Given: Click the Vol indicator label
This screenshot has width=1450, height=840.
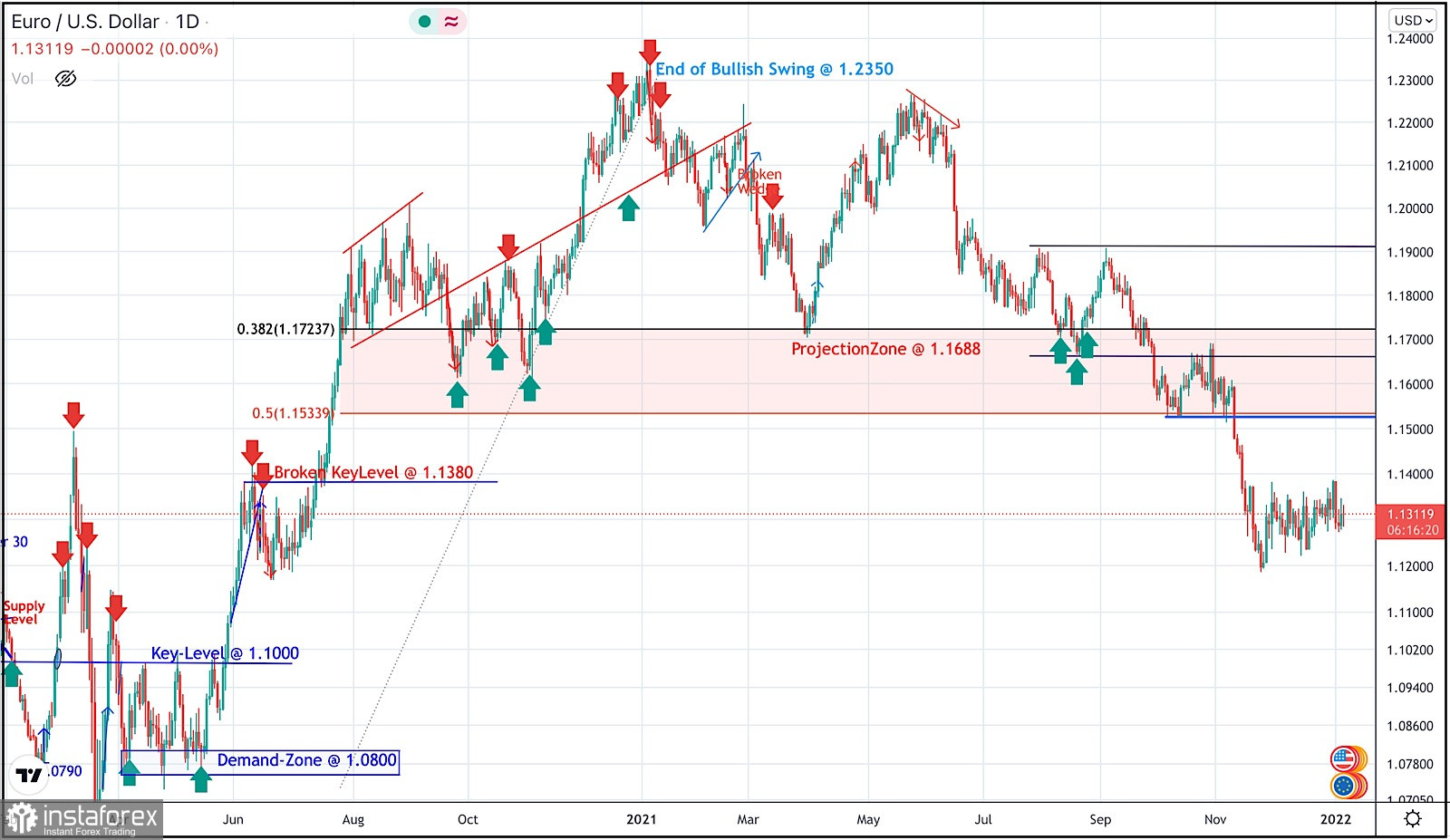Looking at the screenshot, I should click(23, 79).
